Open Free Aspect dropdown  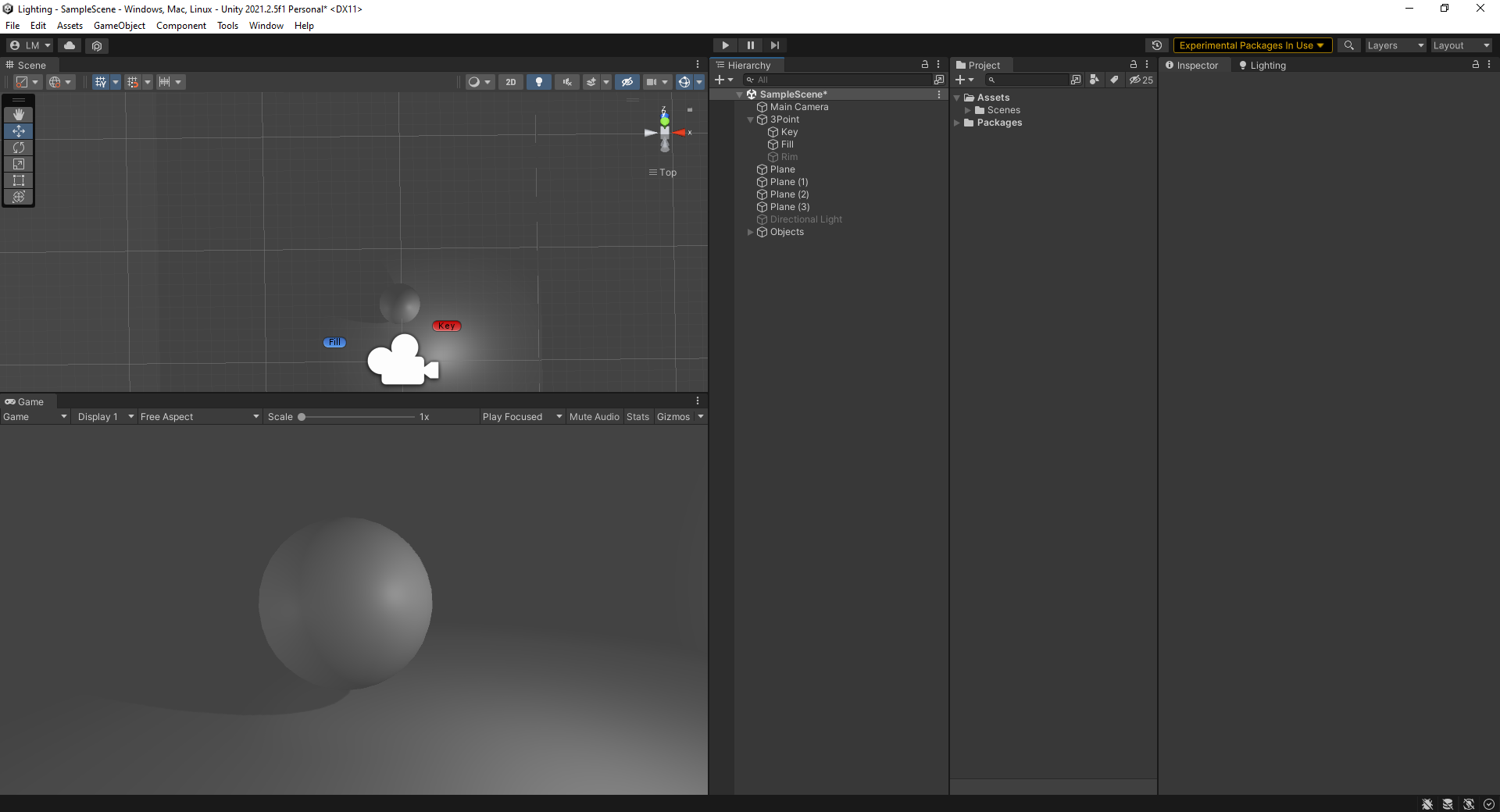199,417
